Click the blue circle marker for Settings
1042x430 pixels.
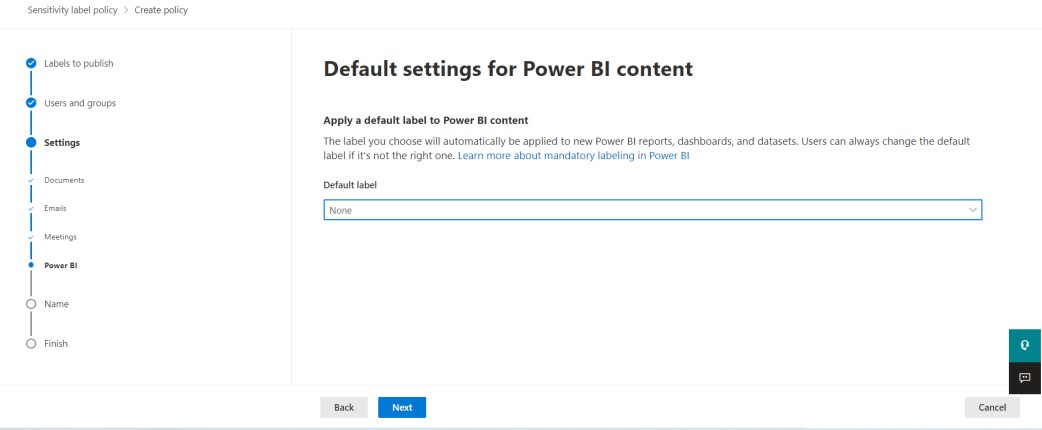[x=31, y=142]
